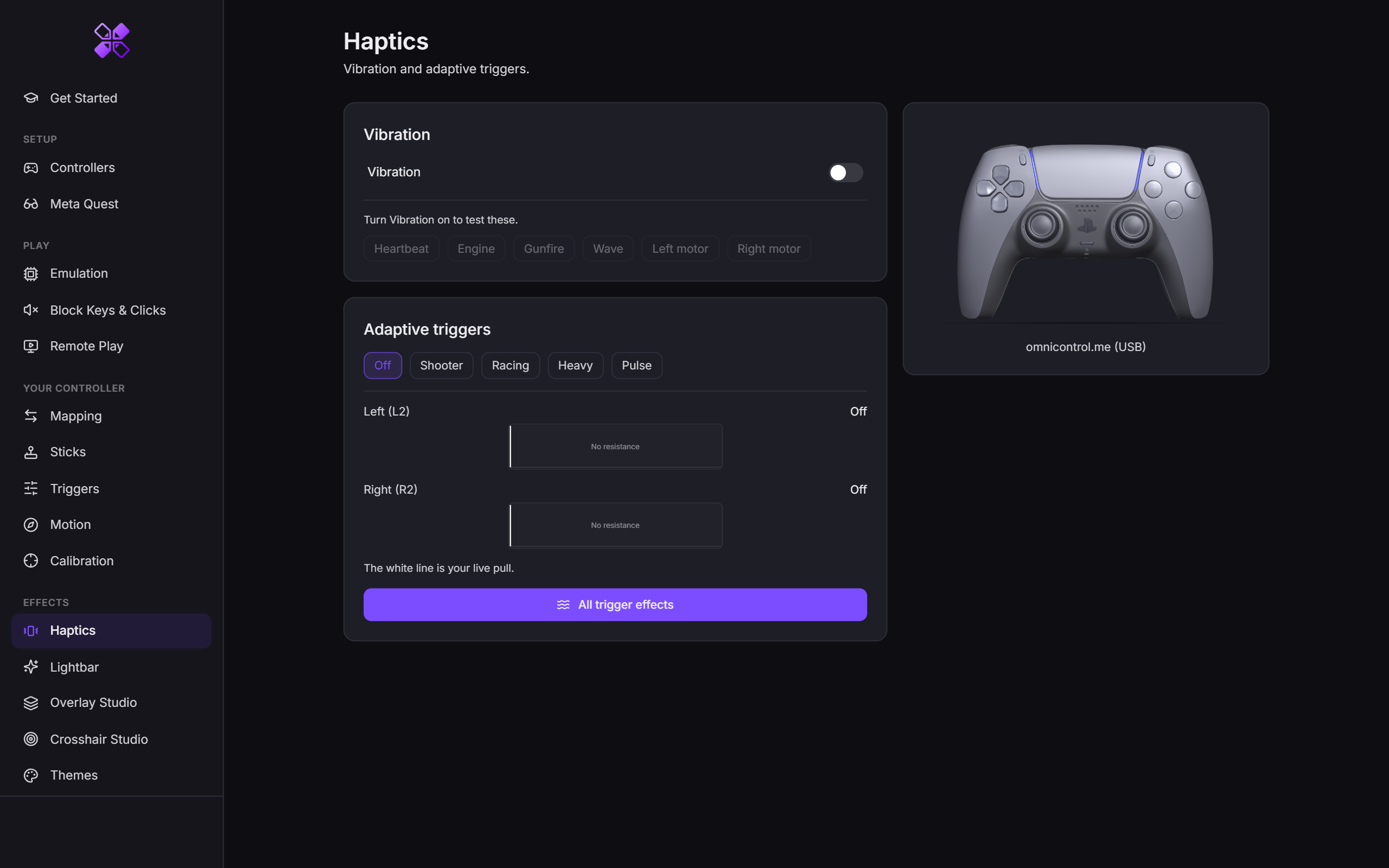Go to the Lightbar label
The image size is (1389, 868).
(x=75, y=667)
